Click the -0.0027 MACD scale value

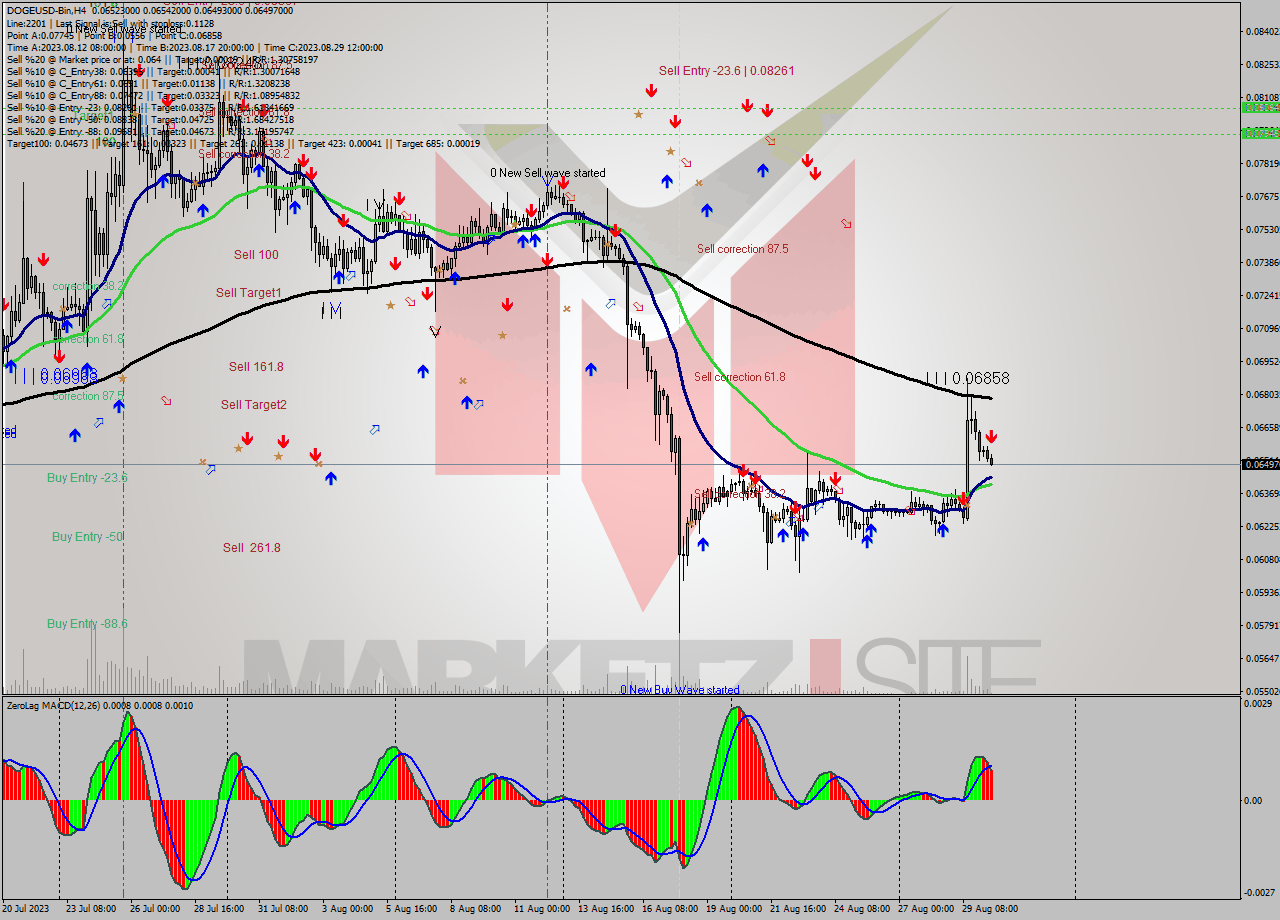coord(1260,892)
